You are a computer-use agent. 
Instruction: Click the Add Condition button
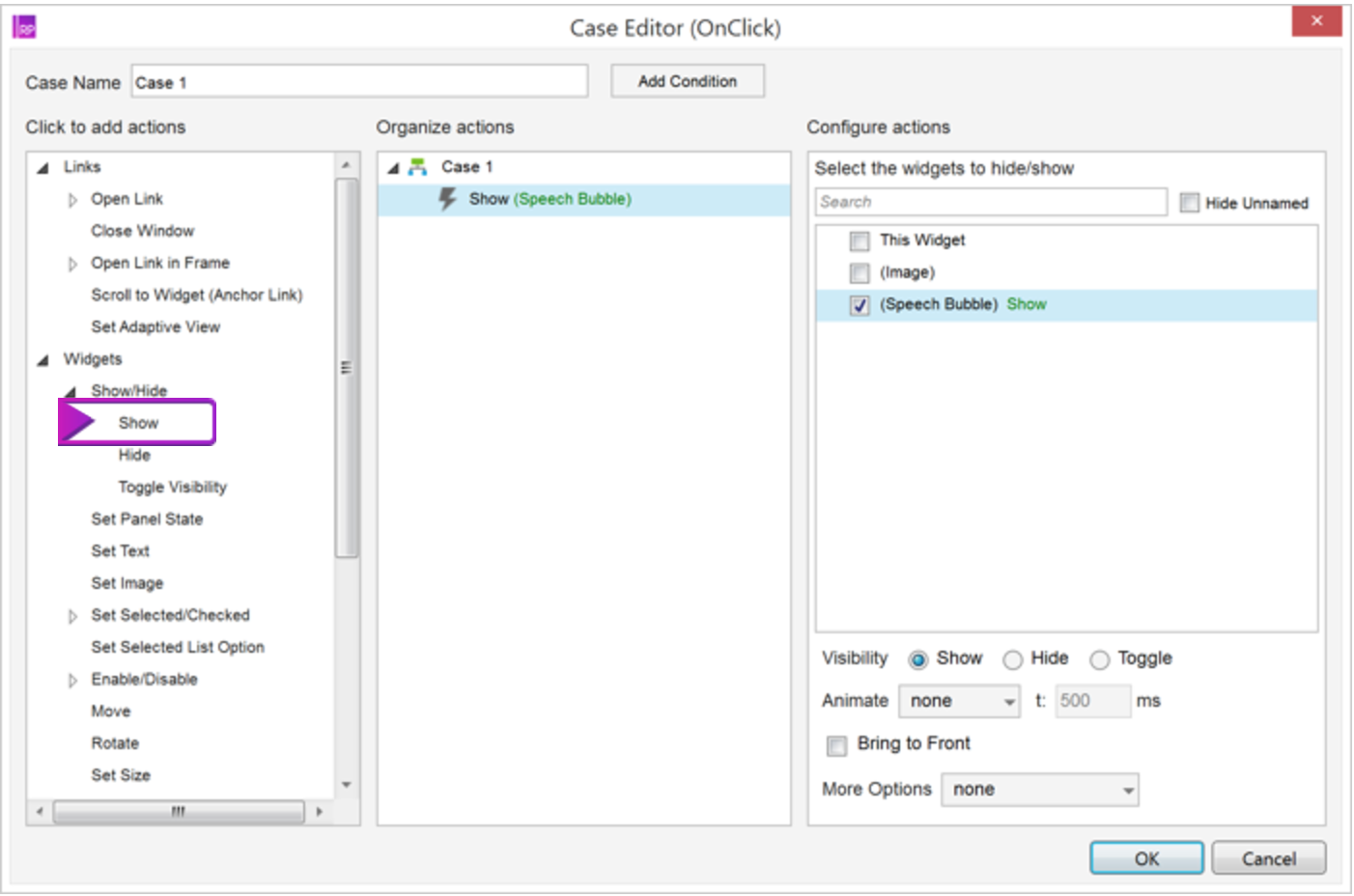coord(688,81)
